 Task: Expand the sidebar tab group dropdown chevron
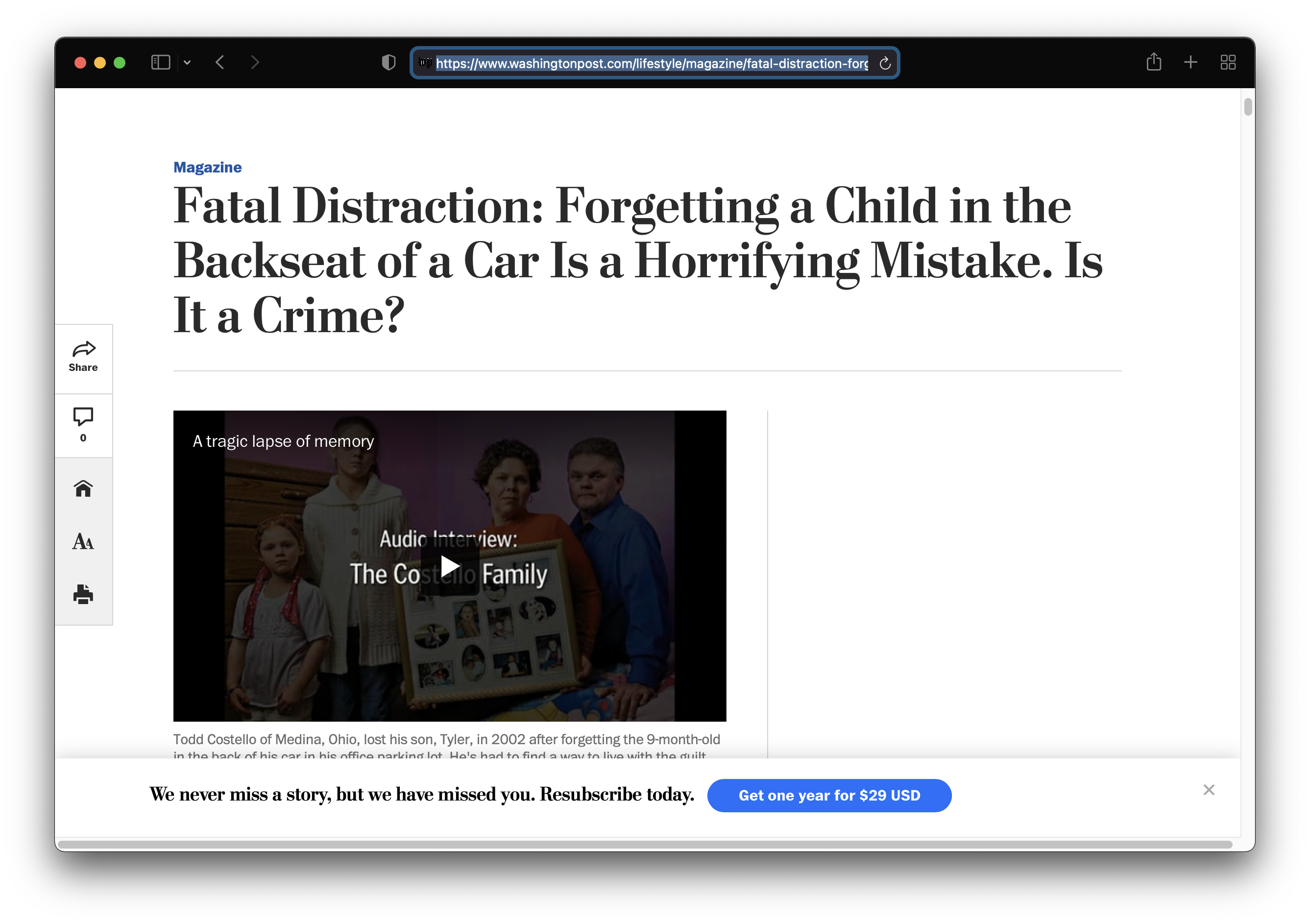[x=187, y=63]
